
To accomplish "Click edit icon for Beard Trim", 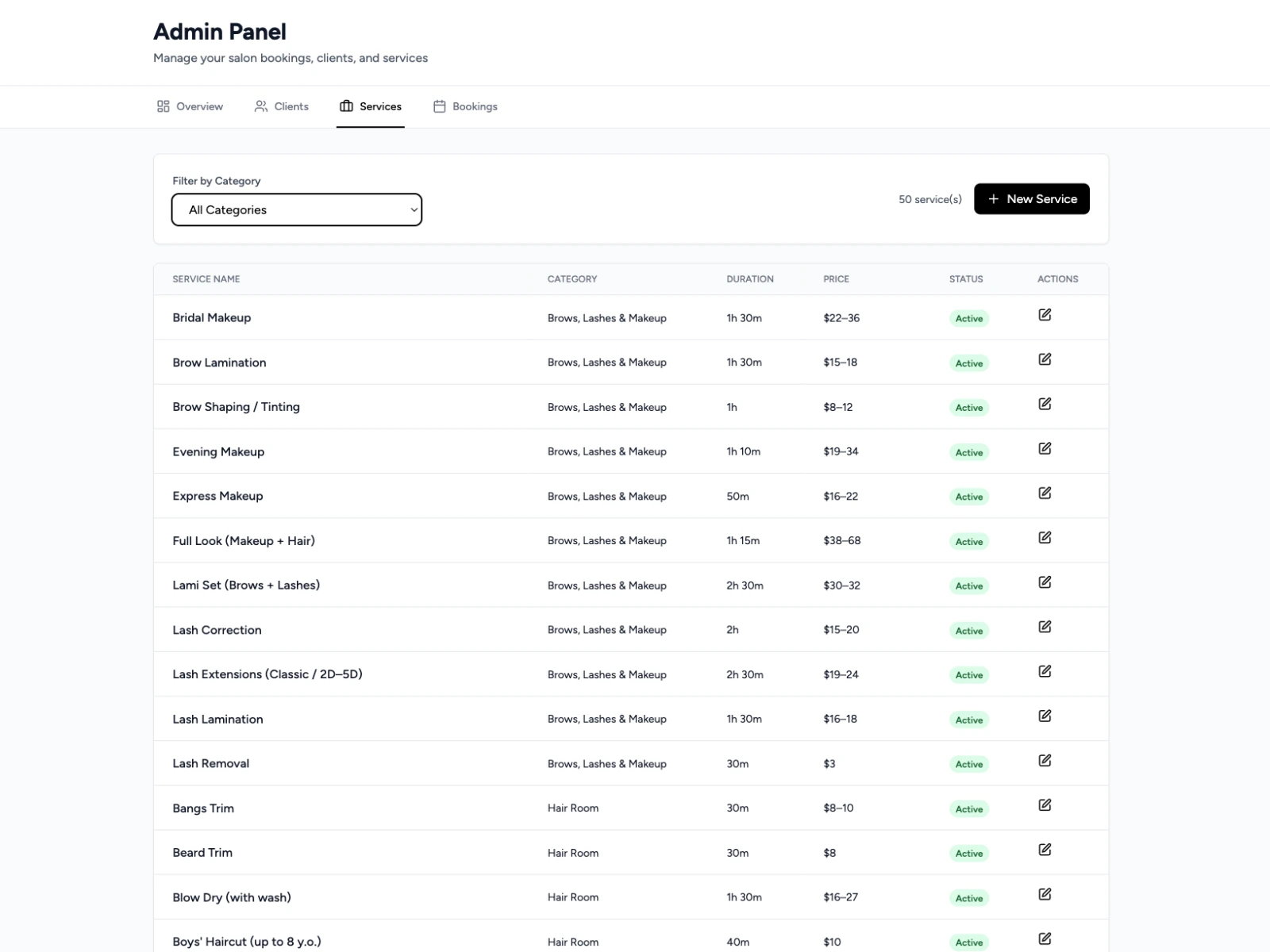I will (x=1045, y=850).
